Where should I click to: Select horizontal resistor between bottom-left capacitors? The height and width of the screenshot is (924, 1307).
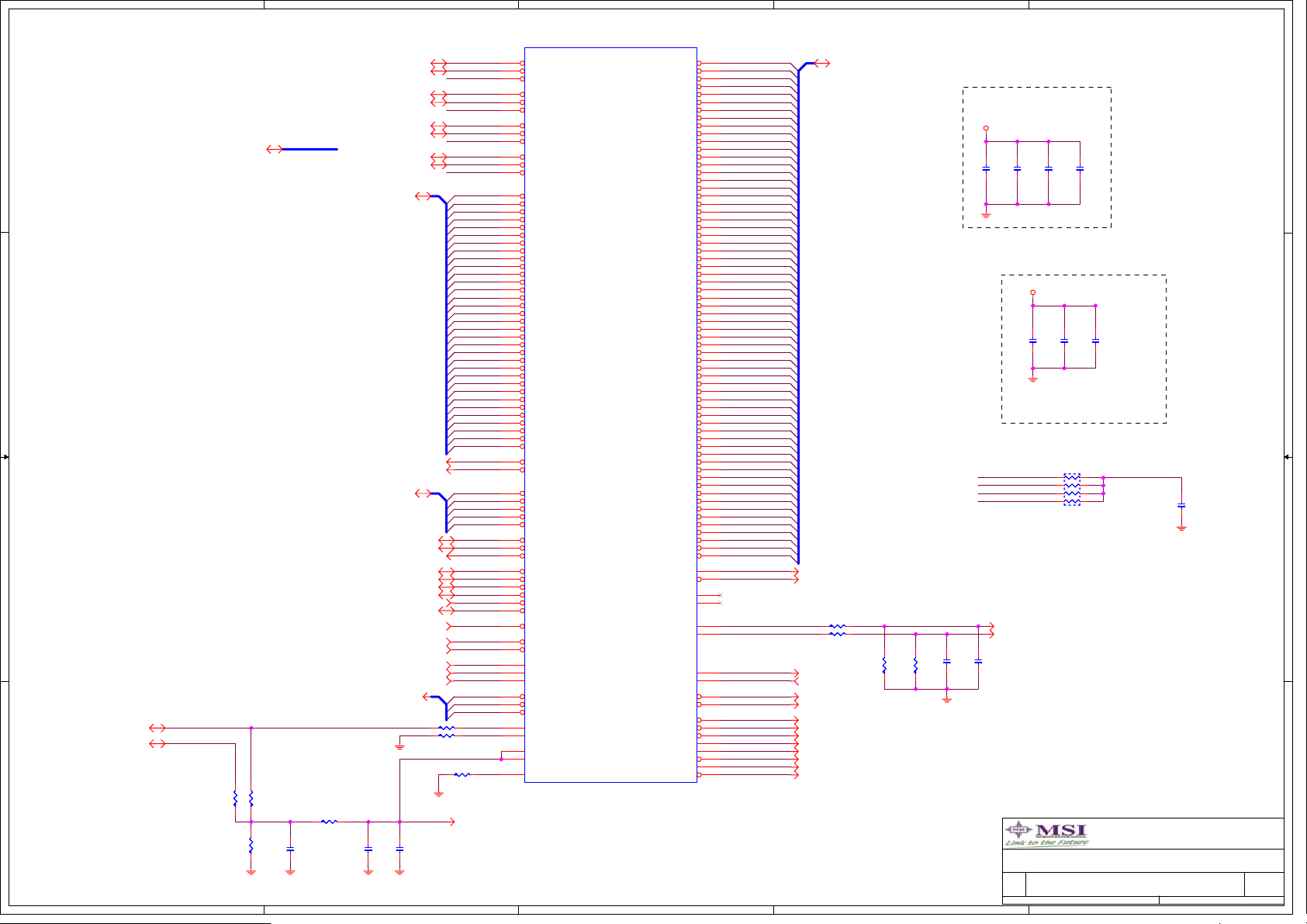(329, 822)
